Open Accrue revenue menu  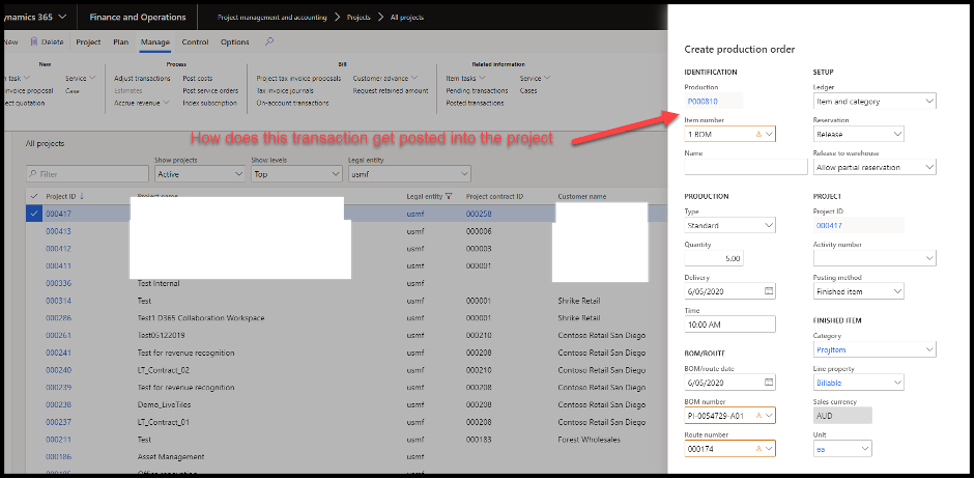pos(141,103)
